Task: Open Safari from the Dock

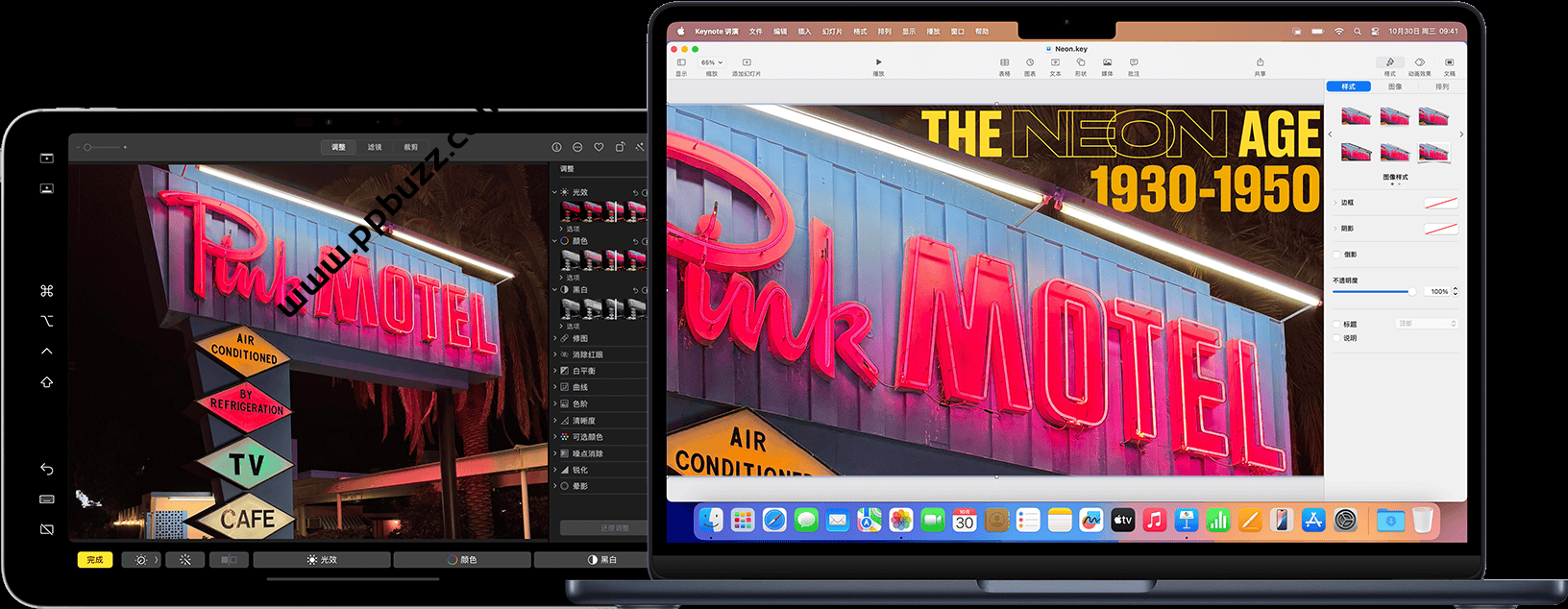Action: tap(774, 520)
